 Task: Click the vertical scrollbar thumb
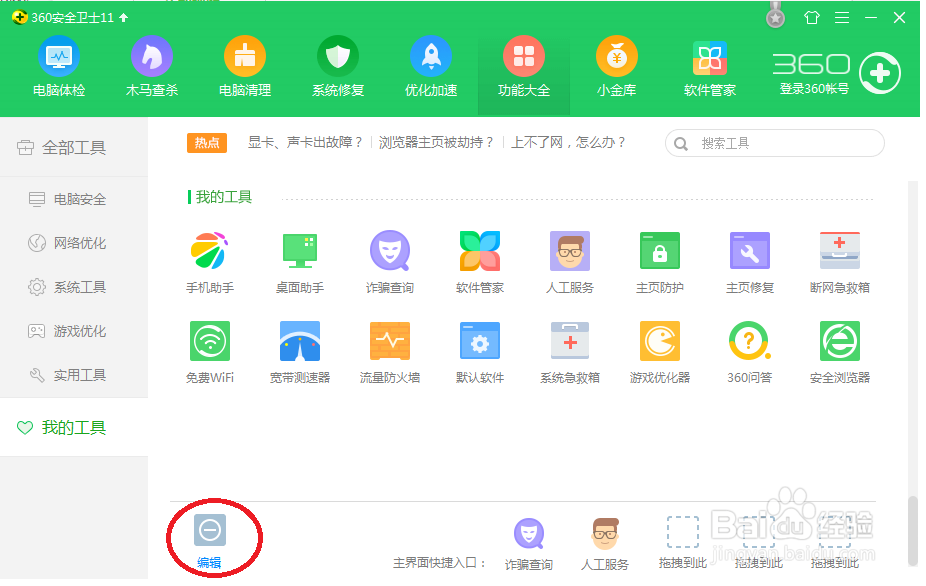913,530
